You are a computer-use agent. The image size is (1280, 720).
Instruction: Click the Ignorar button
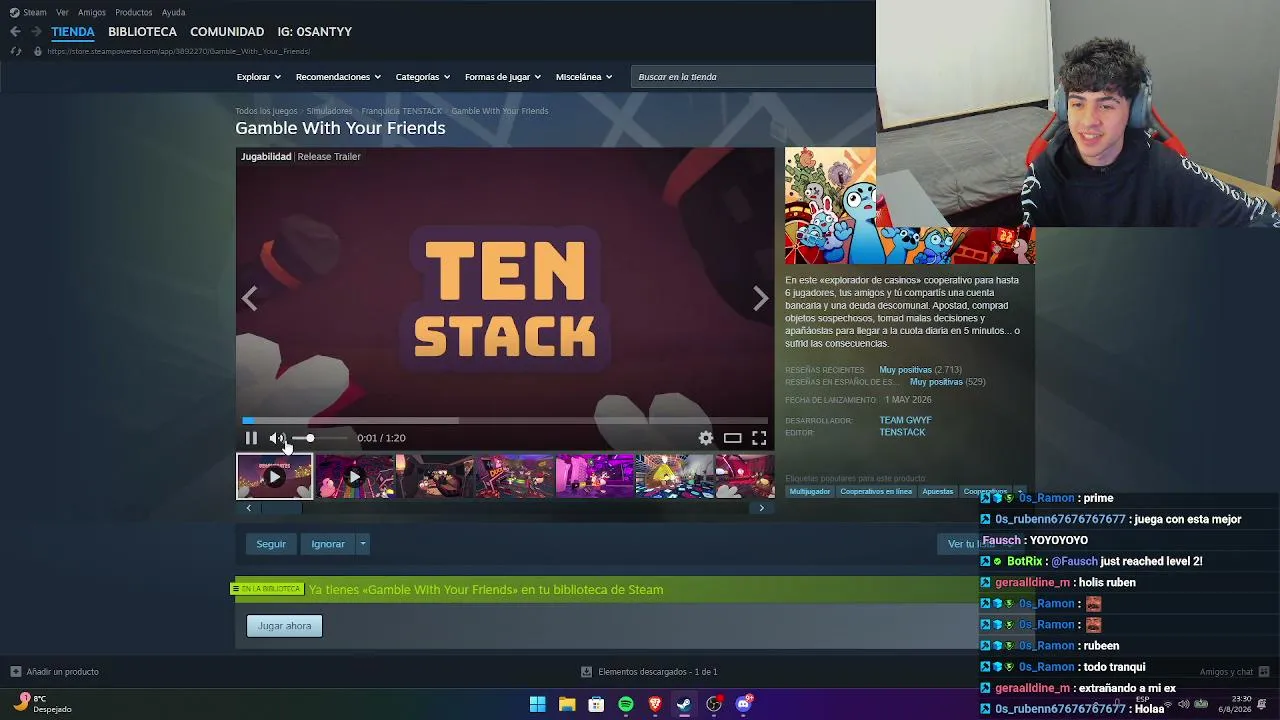[x=328, y=544]
